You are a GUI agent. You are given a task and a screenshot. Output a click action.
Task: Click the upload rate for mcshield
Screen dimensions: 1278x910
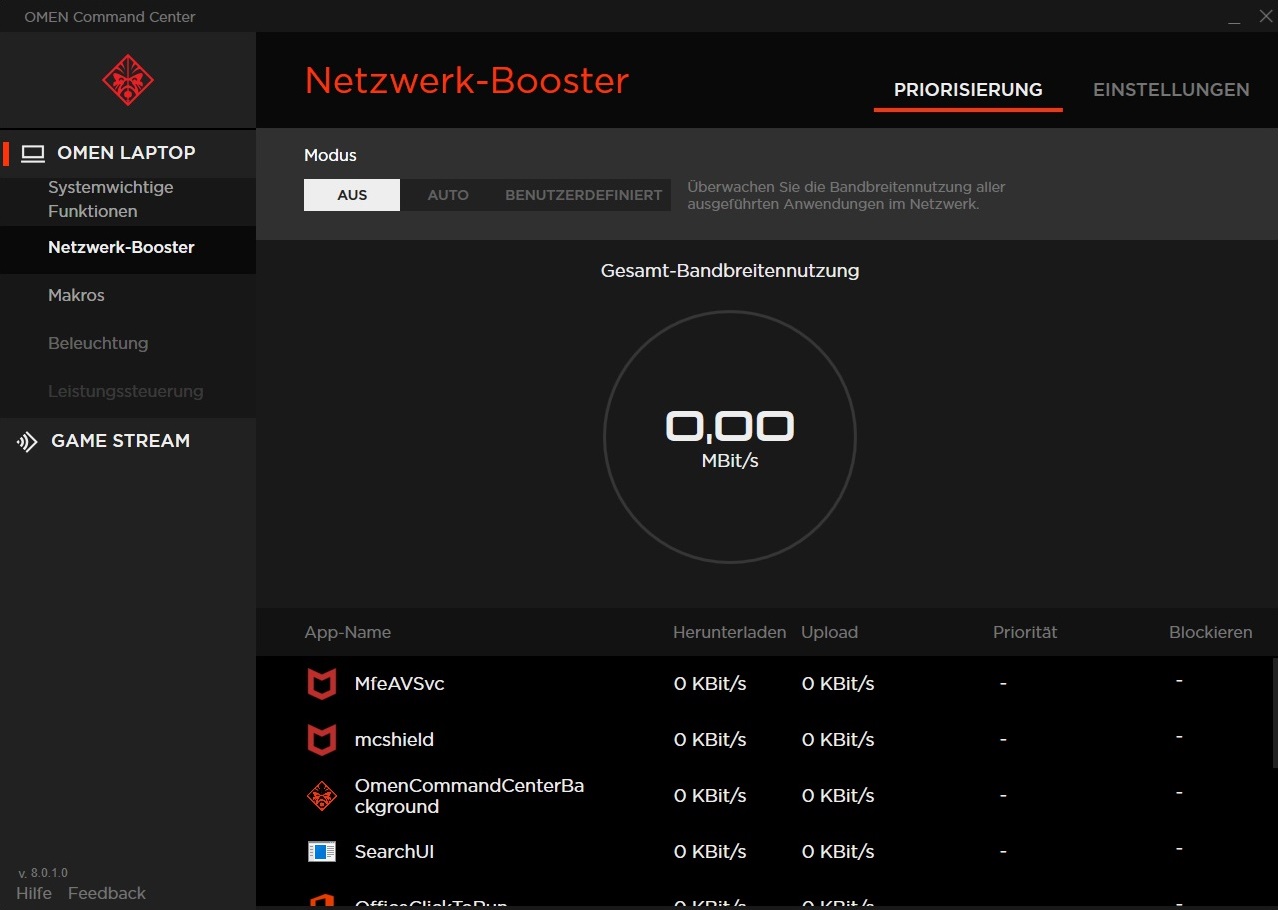tap(838, 740)
